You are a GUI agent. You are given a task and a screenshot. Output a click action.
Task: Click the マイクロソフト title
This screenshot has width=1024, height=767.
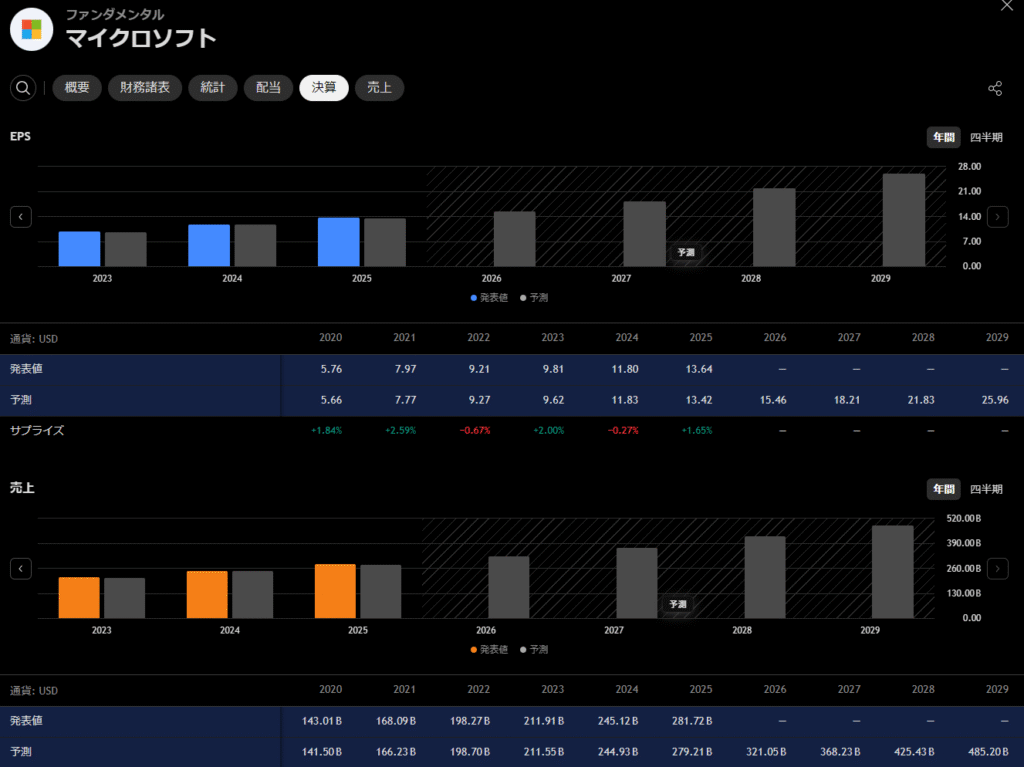pyautogui.click(x=141, y=38)
